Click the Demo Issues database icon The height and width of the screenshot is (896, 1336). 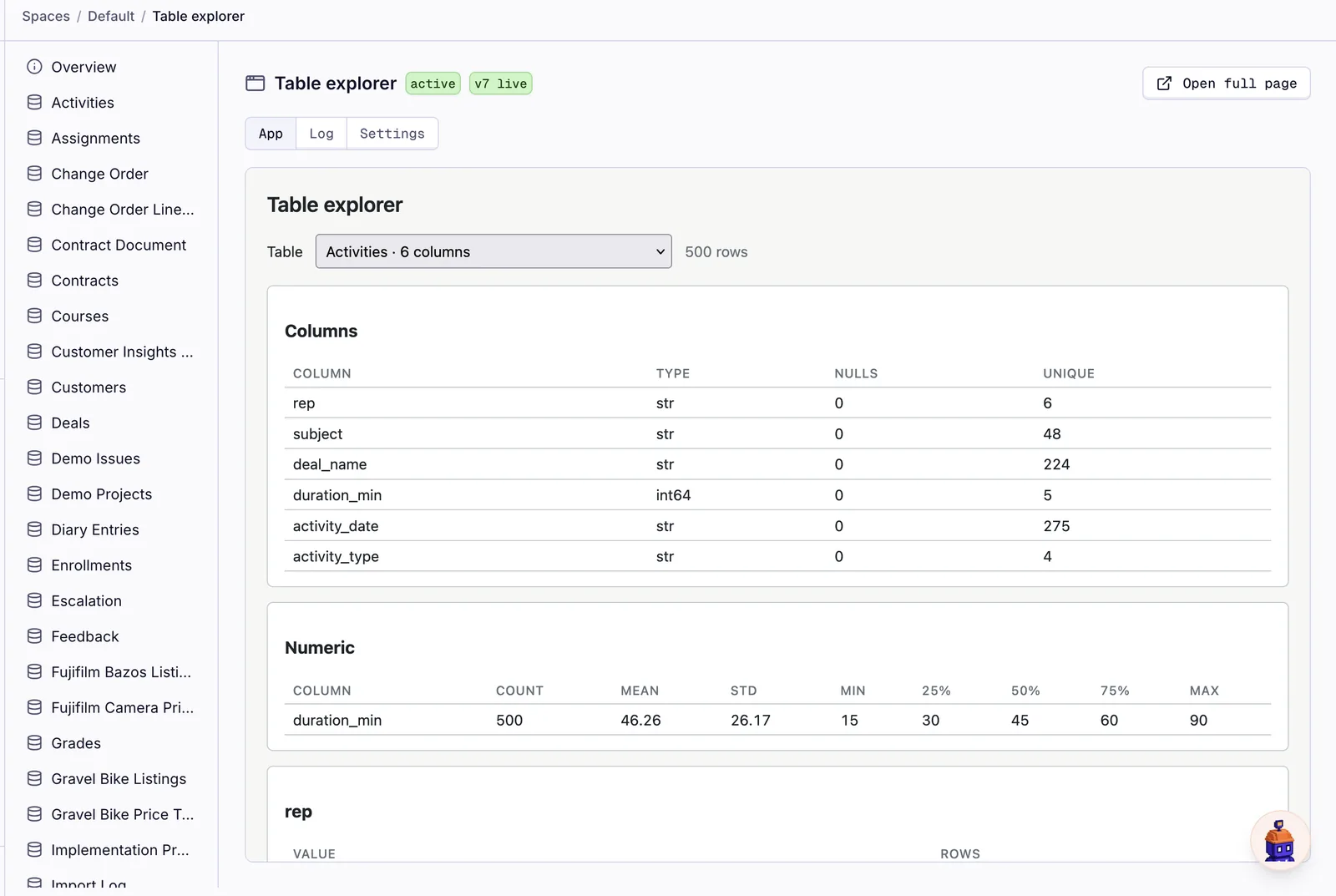coord(34,458)
